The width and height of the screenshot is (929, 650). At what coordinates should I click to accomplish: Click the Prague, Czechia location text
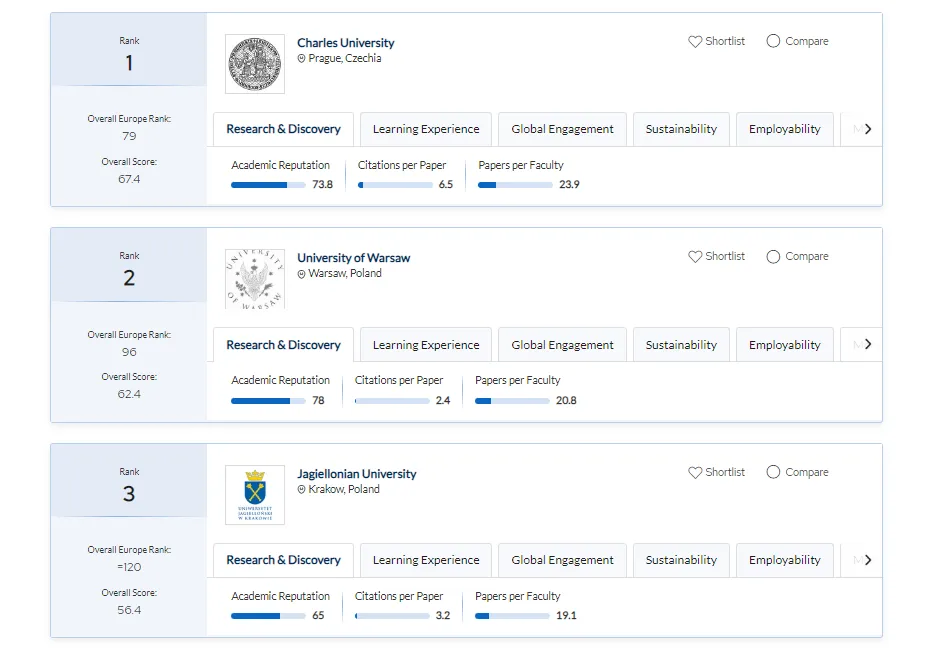tap(345, 59)
